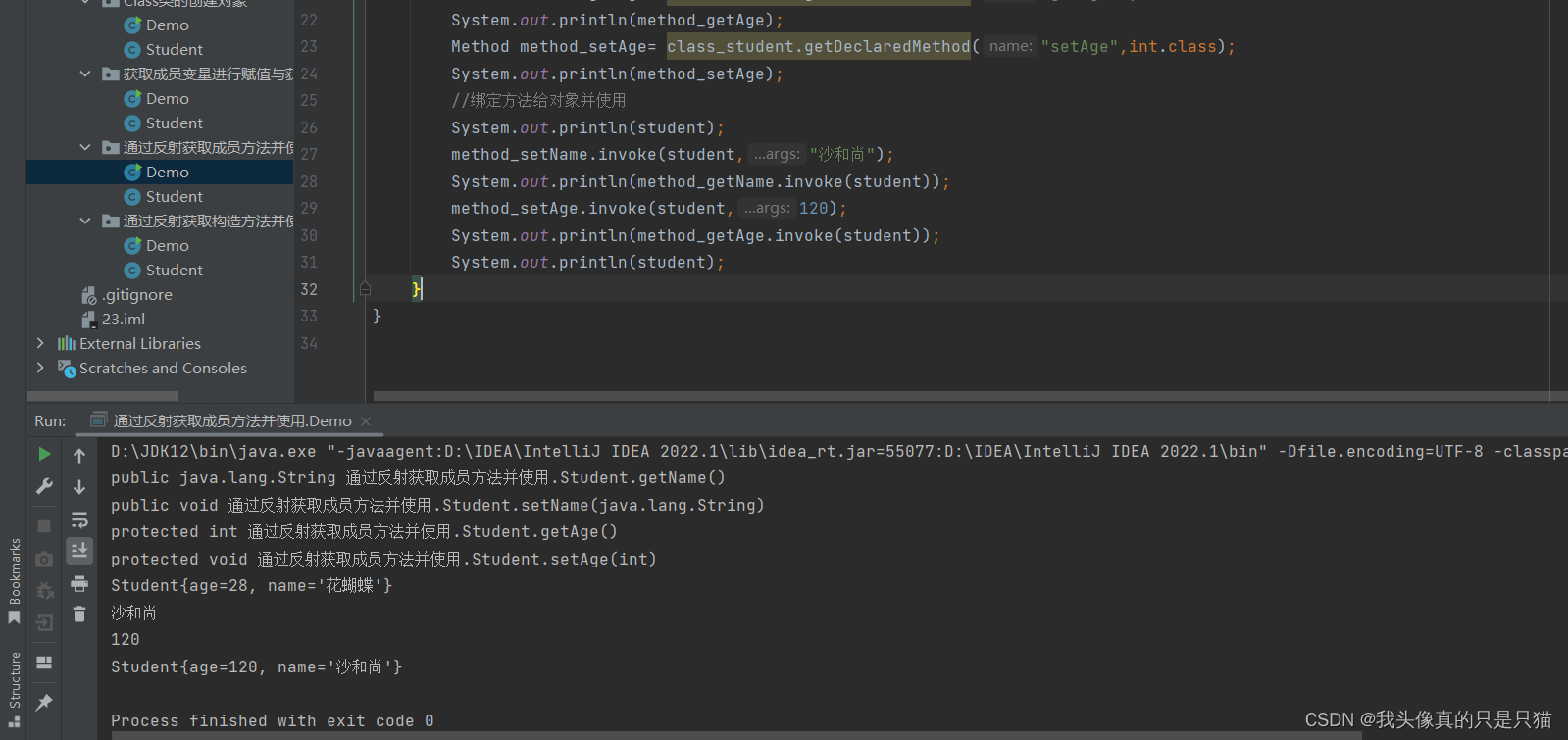
Task: Click the Down the Stack Trace arrow
Action: [x=79, y=486]
